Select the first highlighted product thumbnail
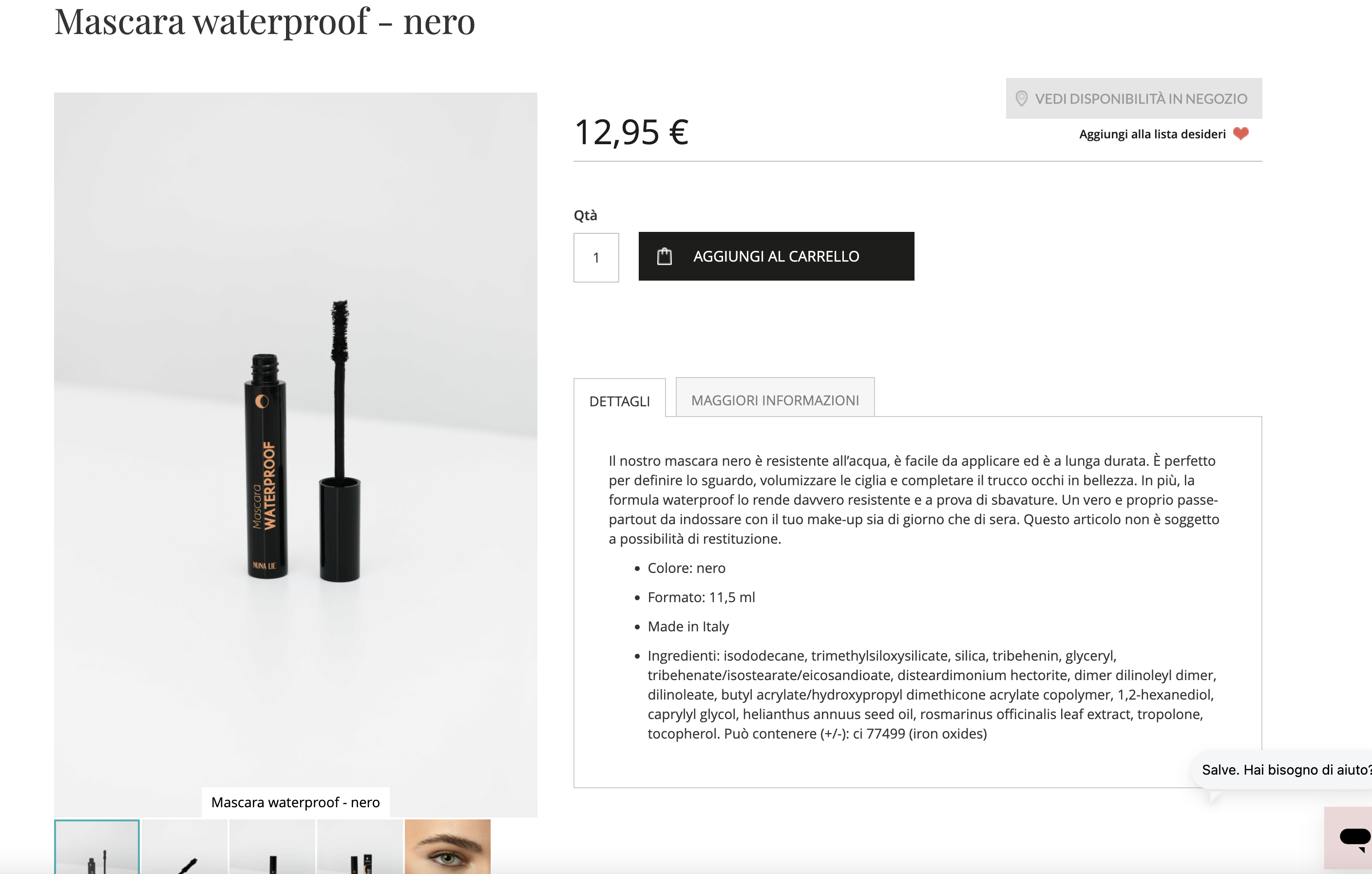 [97, 847]
